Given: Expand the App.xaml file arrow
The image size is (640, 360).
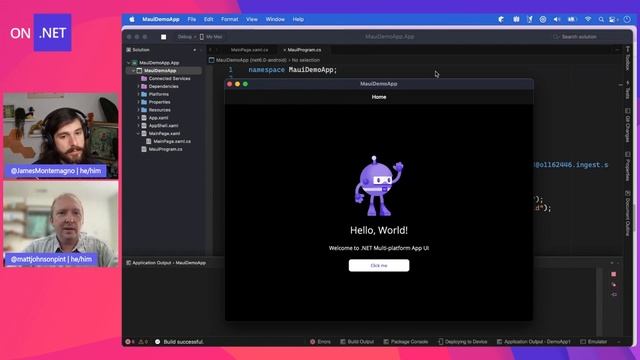Looking at the screenshot, I should pos(138,118).
